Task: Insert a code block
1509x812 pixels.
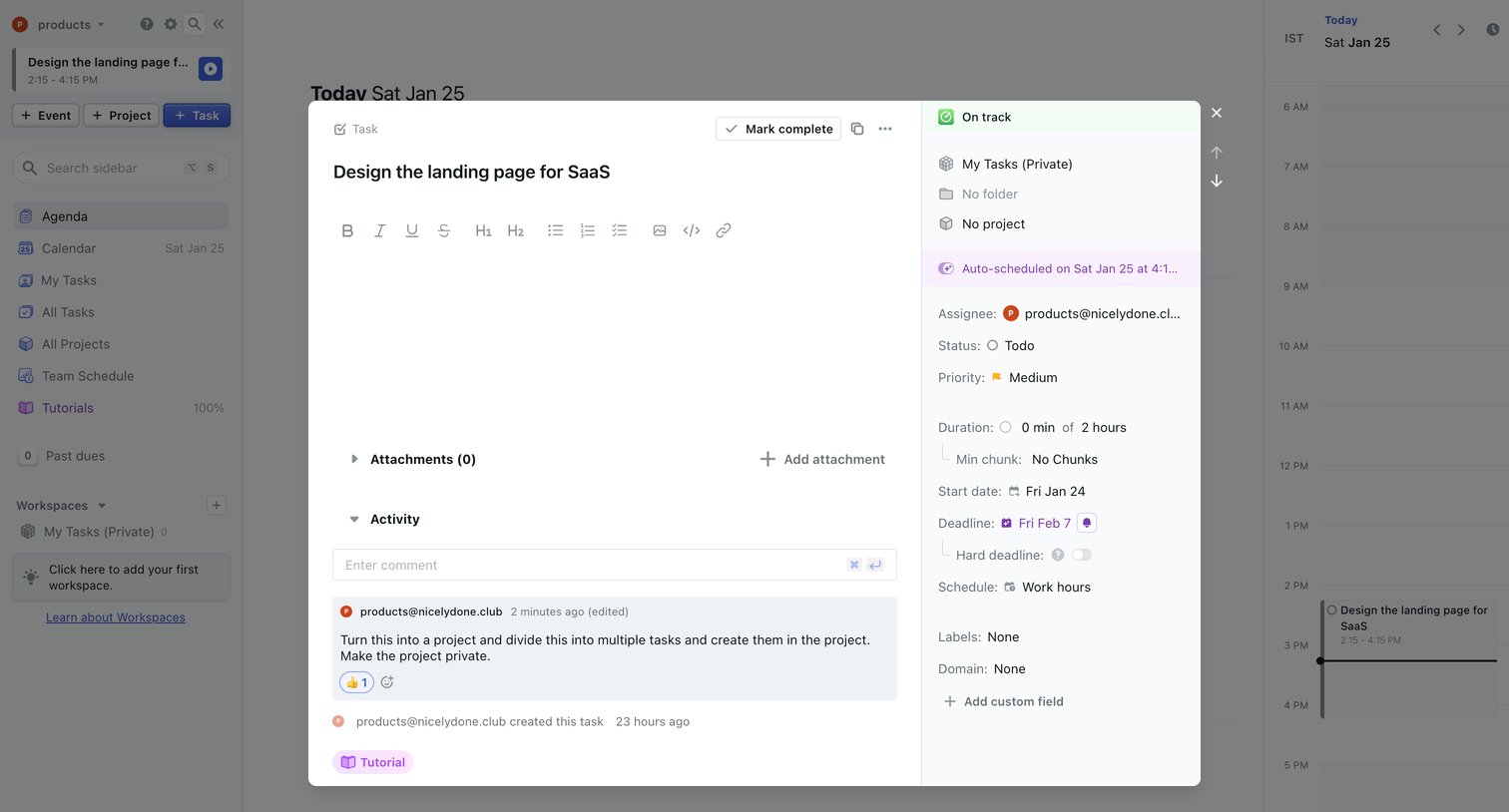Action: point(691,230)
